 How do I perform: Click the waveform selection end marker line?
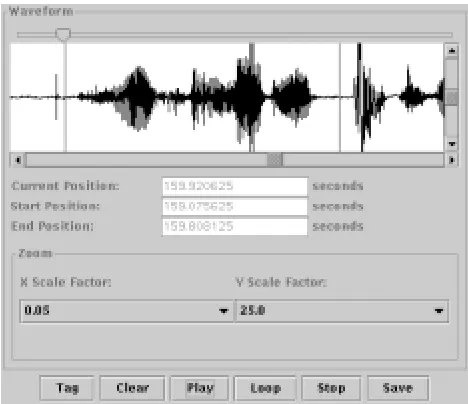click(340, 97)
